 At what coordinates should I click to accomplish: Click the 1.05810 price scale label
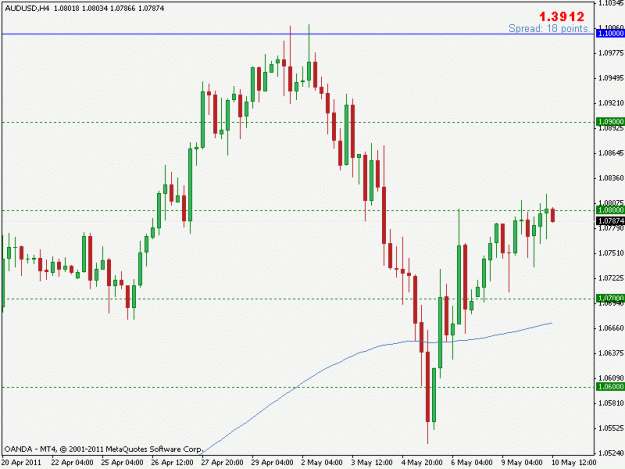point(611,403)
